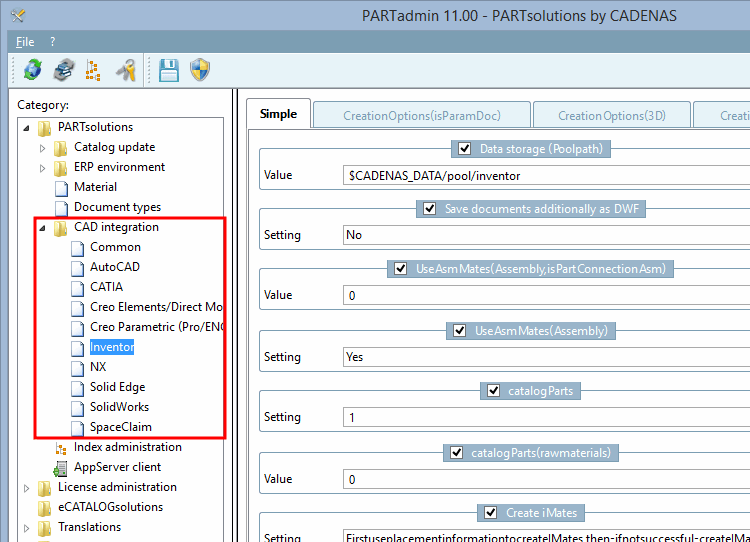Screen dimensions: 750x542
Task: Select the Inventor tree item label
Action: 112,347
